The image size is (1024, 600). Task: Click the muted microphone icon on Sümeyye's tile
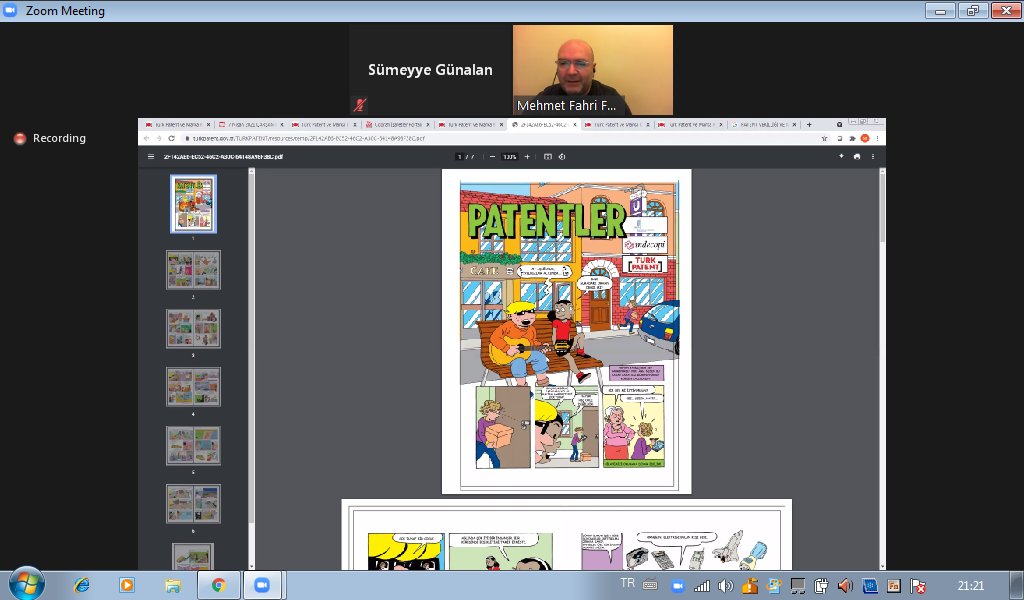359,104
